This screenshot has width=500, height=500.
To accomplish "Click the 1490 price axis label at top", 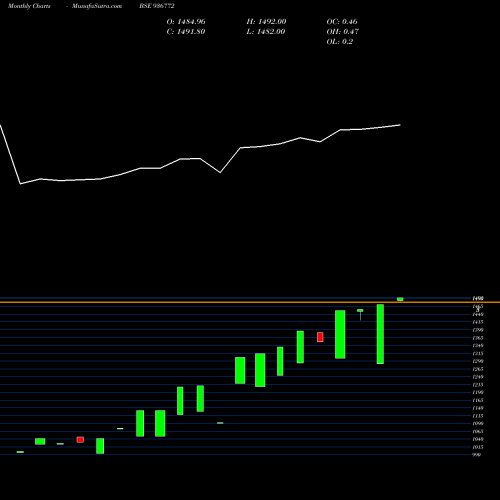I will click(x=478, y=298).
